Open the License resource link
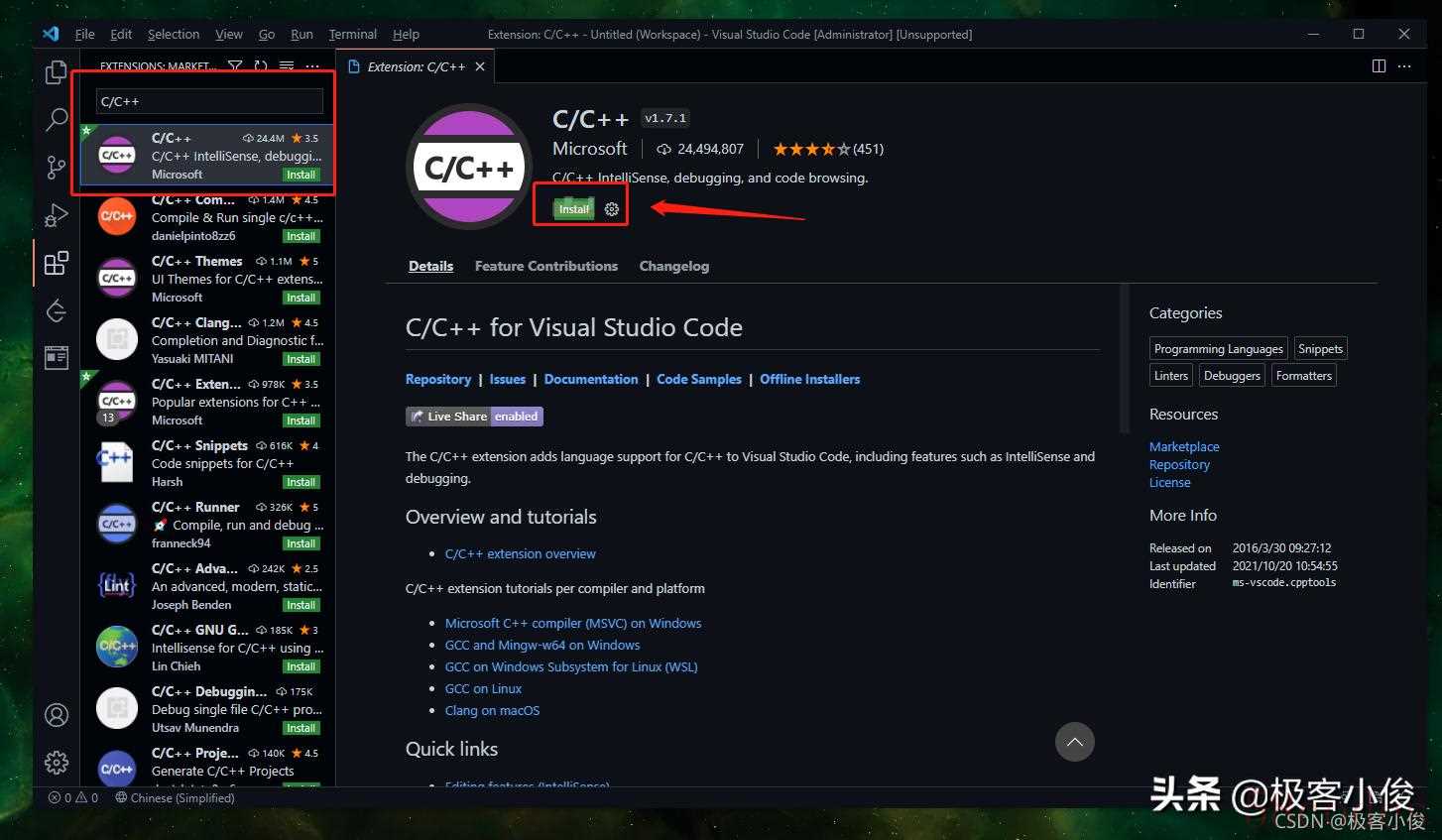Image resolution: width=1442 pixels, height=840 pixels. point(1170,482)
